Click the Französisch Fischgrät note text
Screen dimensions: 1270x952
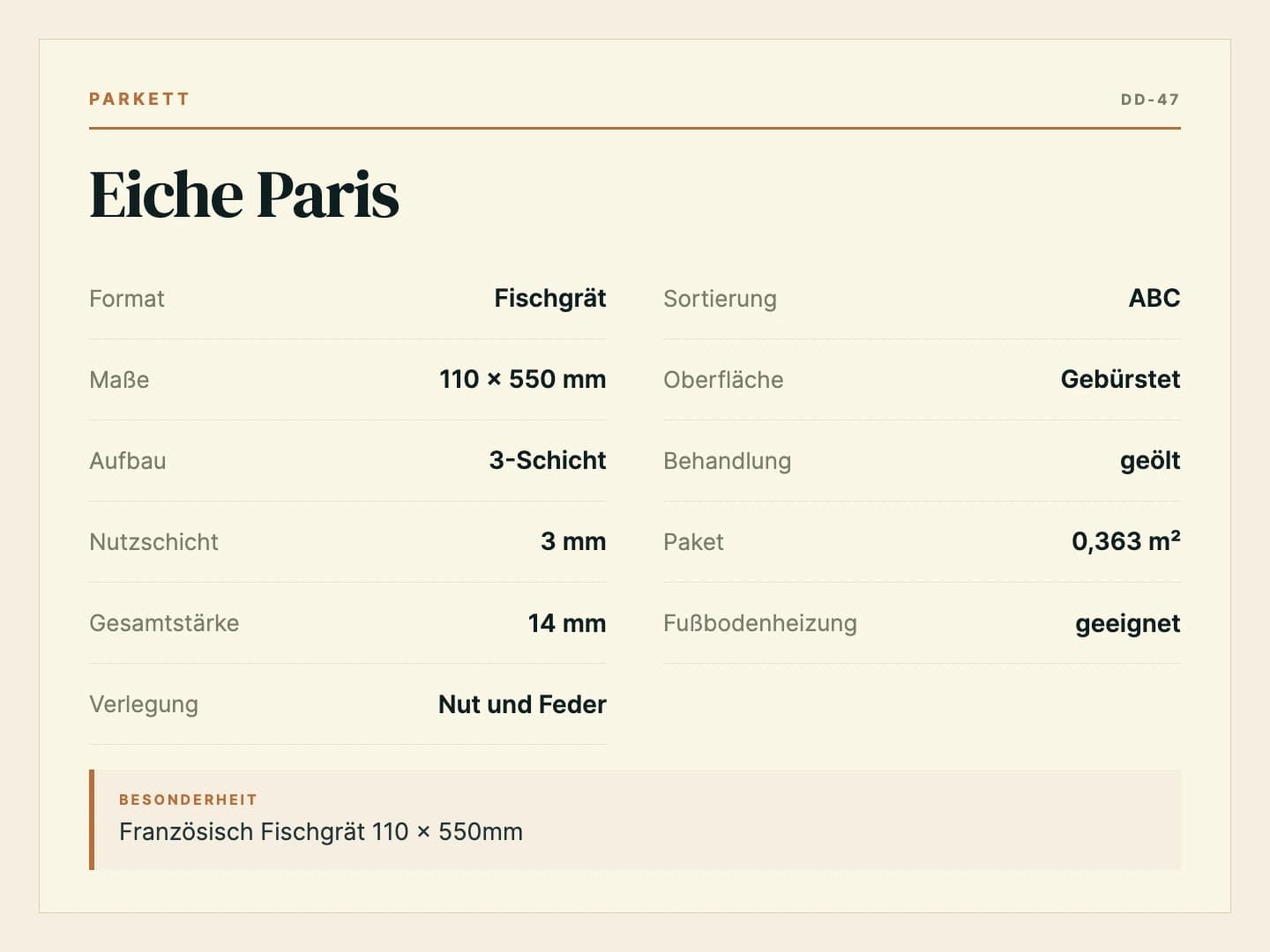(321, 831)
